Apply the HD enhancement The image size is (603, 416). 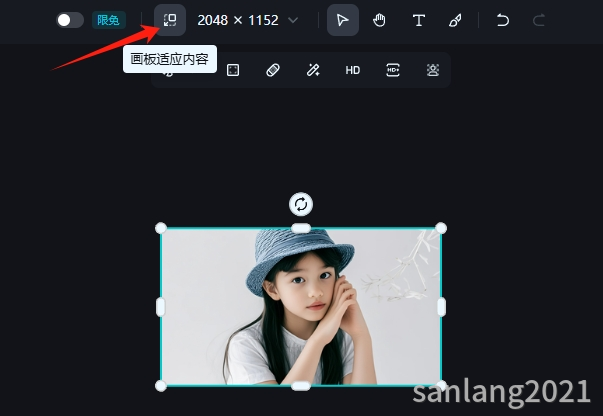353,70
